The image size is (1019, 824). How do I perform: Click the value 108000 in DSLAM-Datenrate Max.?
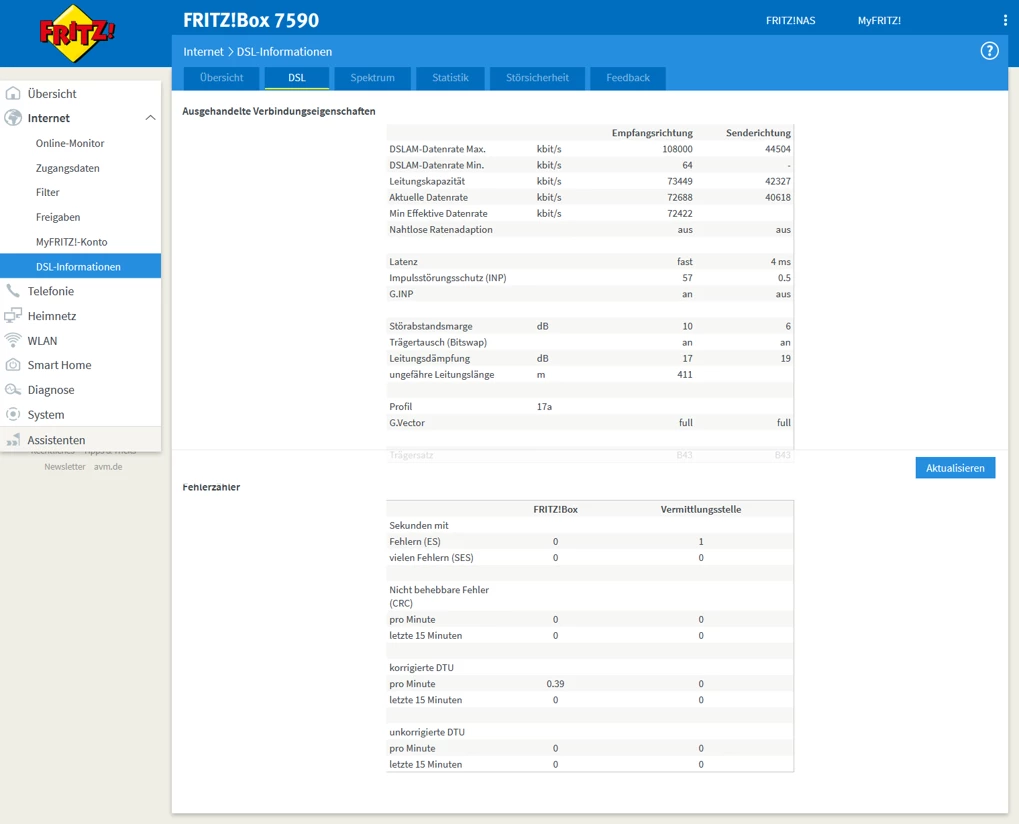click(x=677, y=149)
